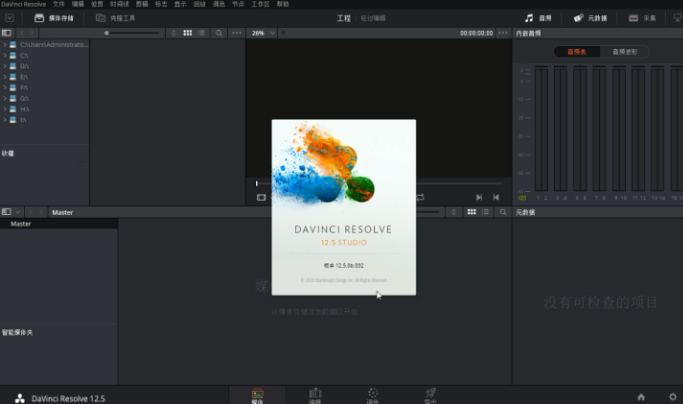Switch media storage to thumbnail grid view

[187, 33]
